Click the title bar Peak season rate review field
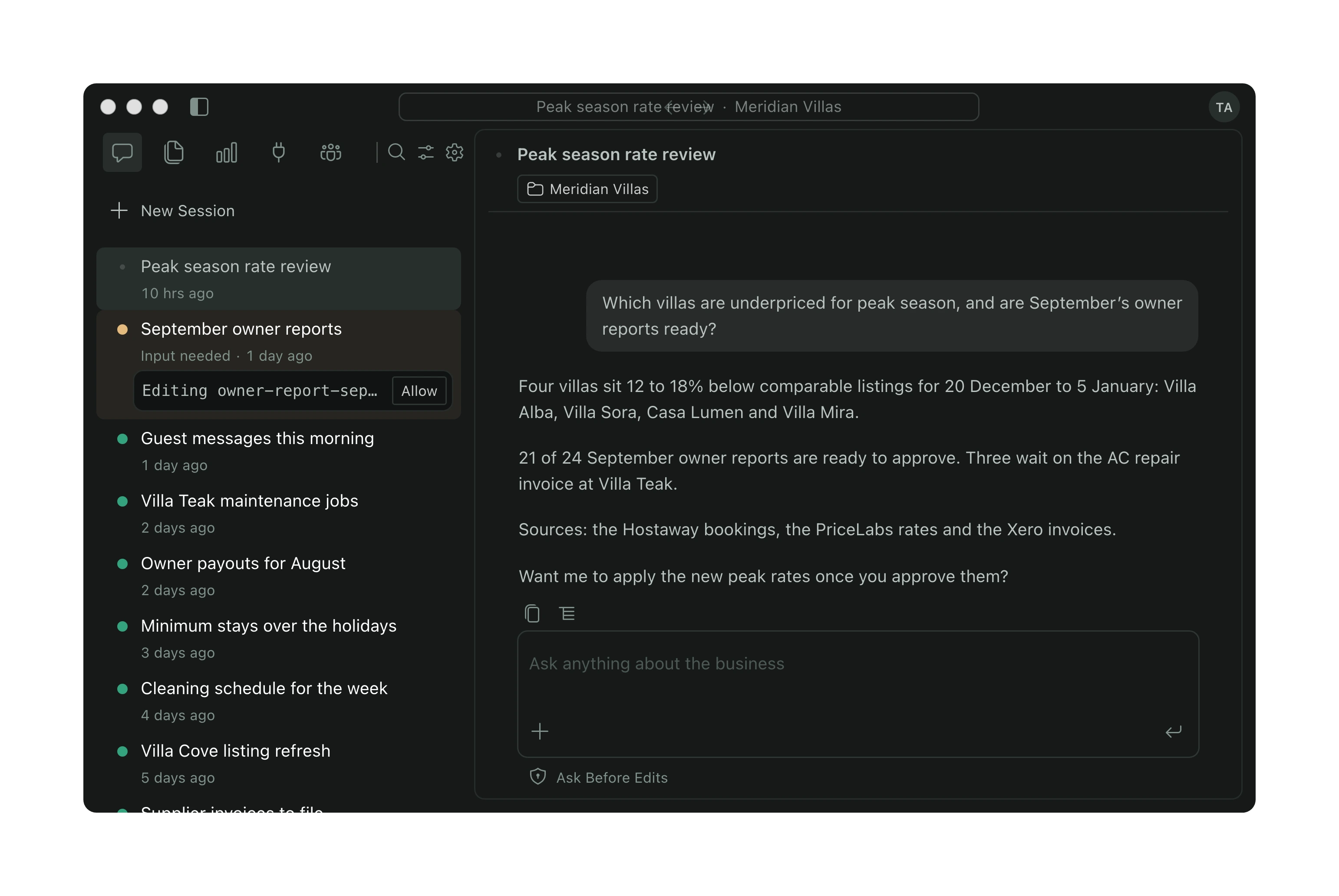 689,107
